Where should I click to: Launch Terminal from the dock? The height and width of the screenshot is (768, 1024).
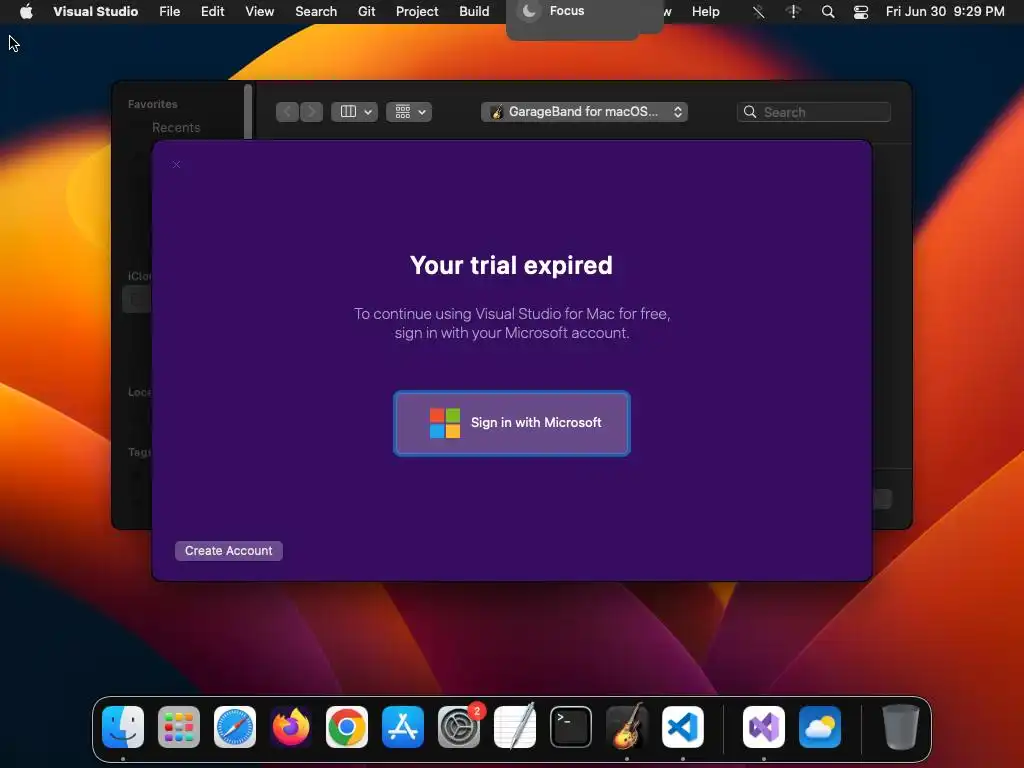coord(571,727)
